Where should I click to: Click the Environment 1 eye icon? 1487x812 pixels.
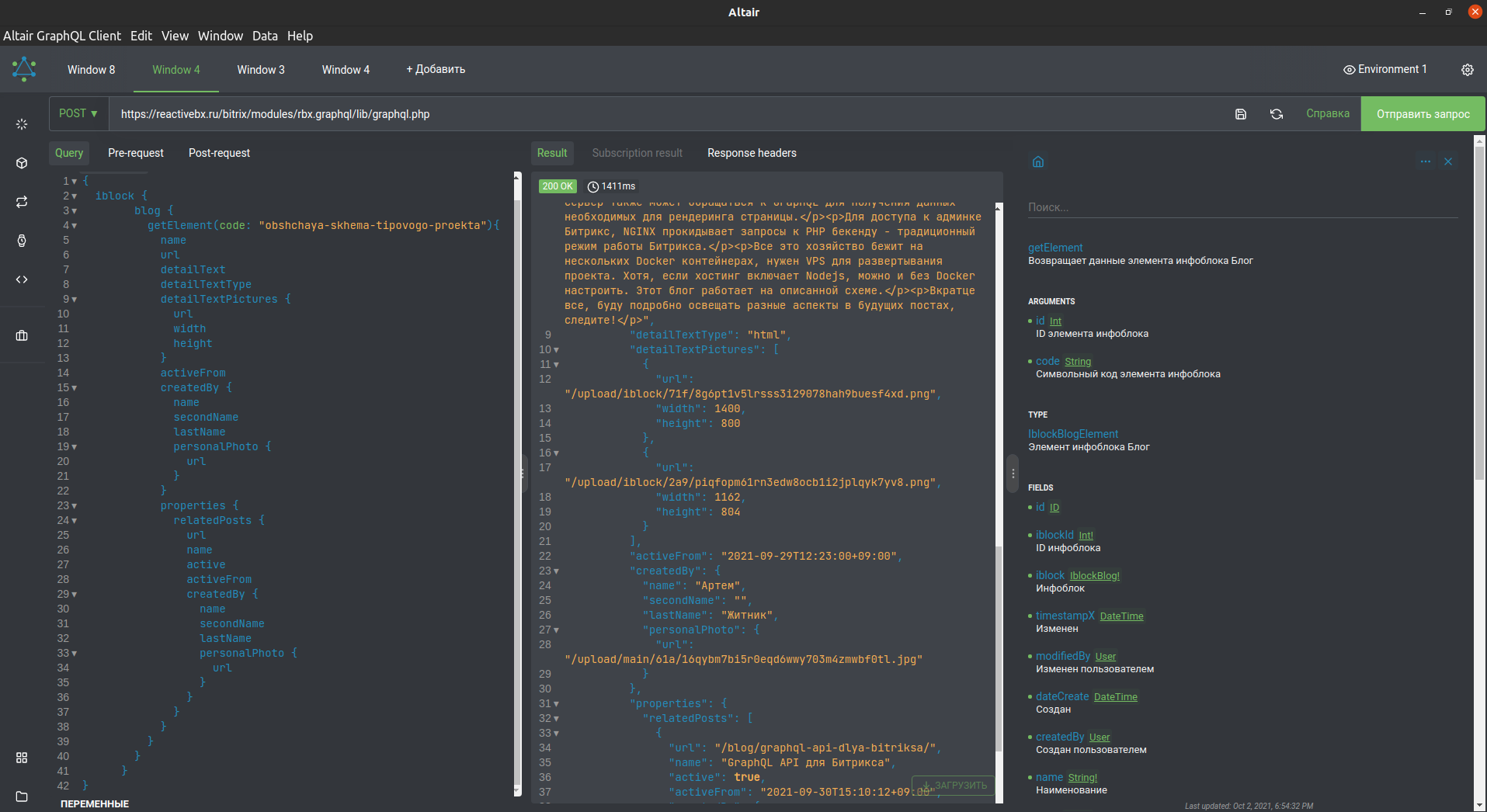(1350, 70)
